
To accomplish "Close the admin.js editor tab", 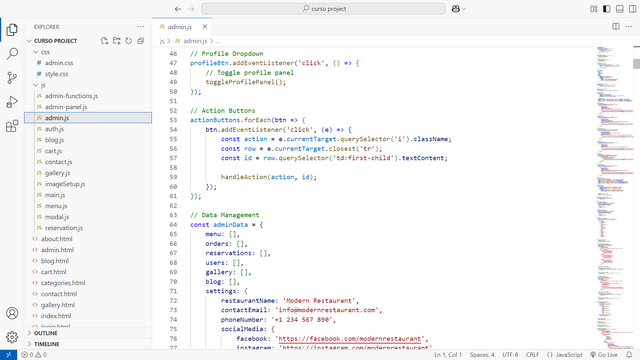I will pos(204,27).
